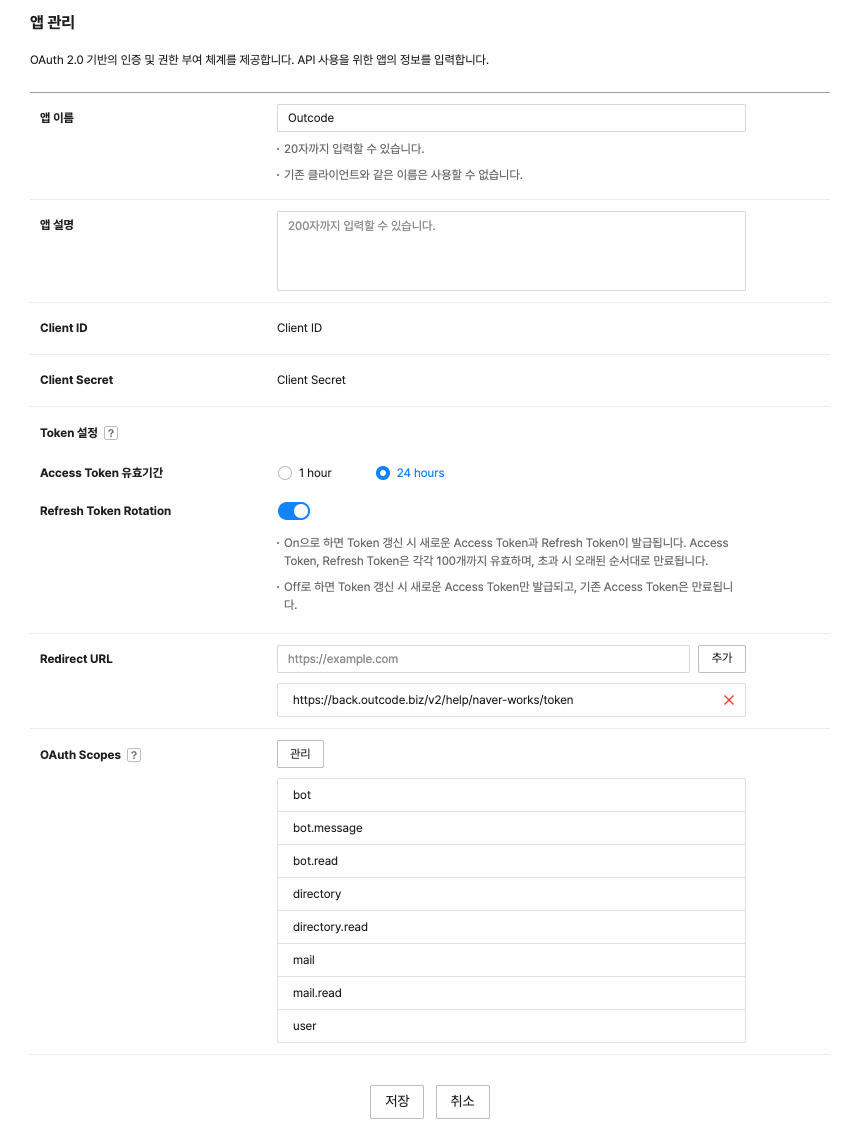This screenshot has height=1146, width=857.
Task: Focus the 앱 이름 field containing Outcode
Action: pos(511,118)
